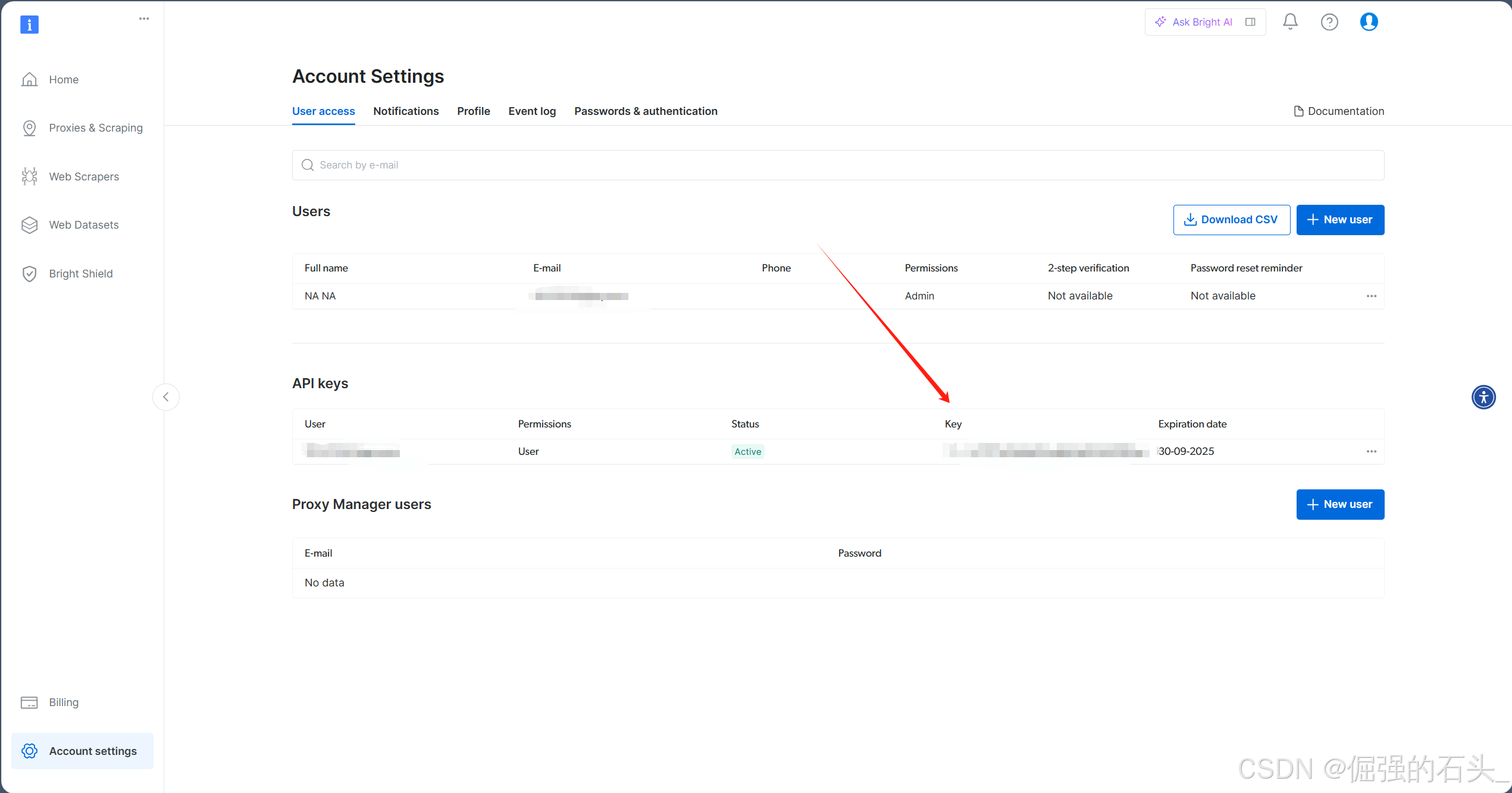The width and height of the screenshot is (1512, 793).
Task: Open the Event log tab
Action: [532, 111]
